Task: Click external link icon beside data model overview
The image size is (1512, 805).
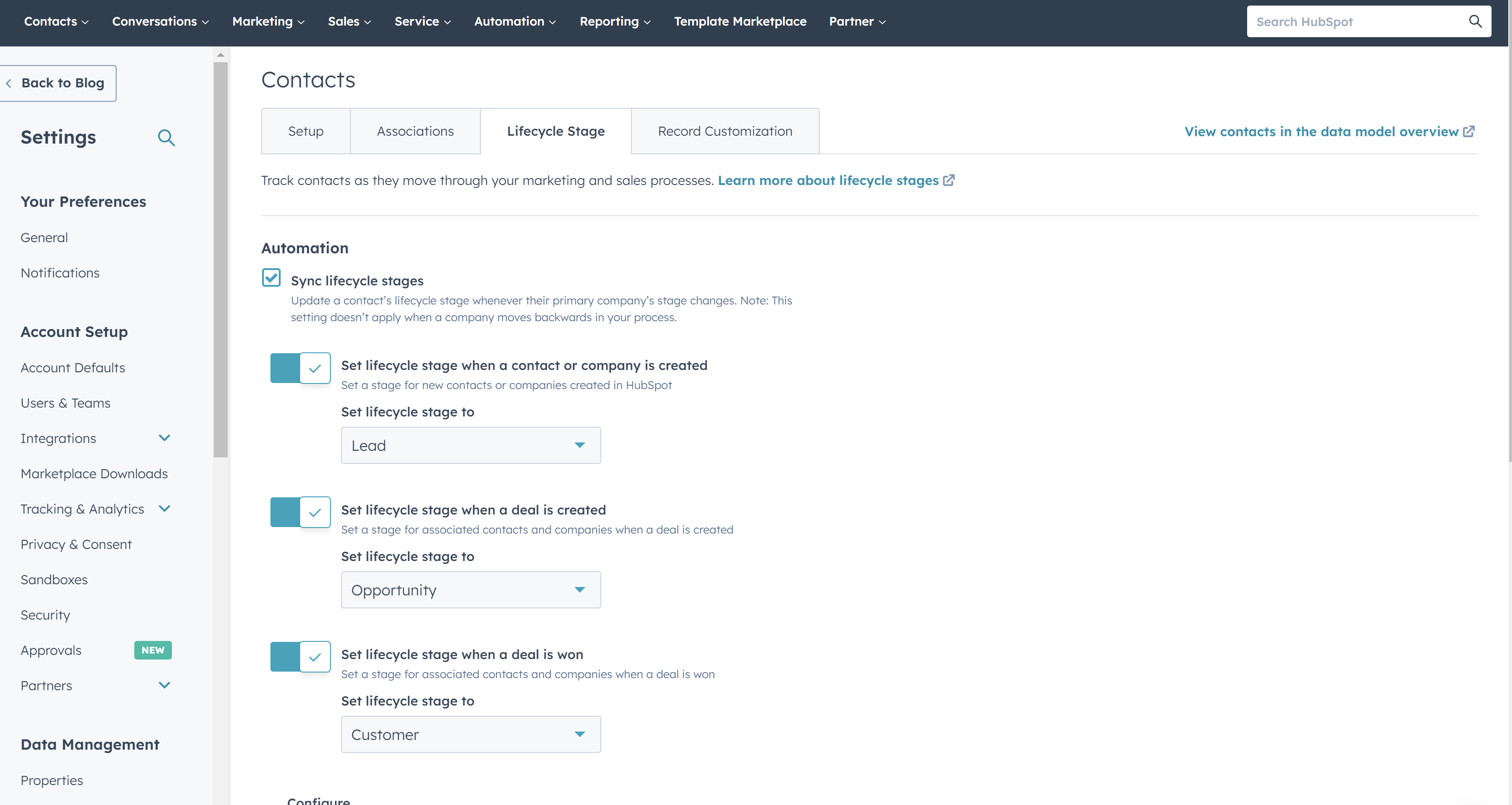Action: [x=1469, y=132]
